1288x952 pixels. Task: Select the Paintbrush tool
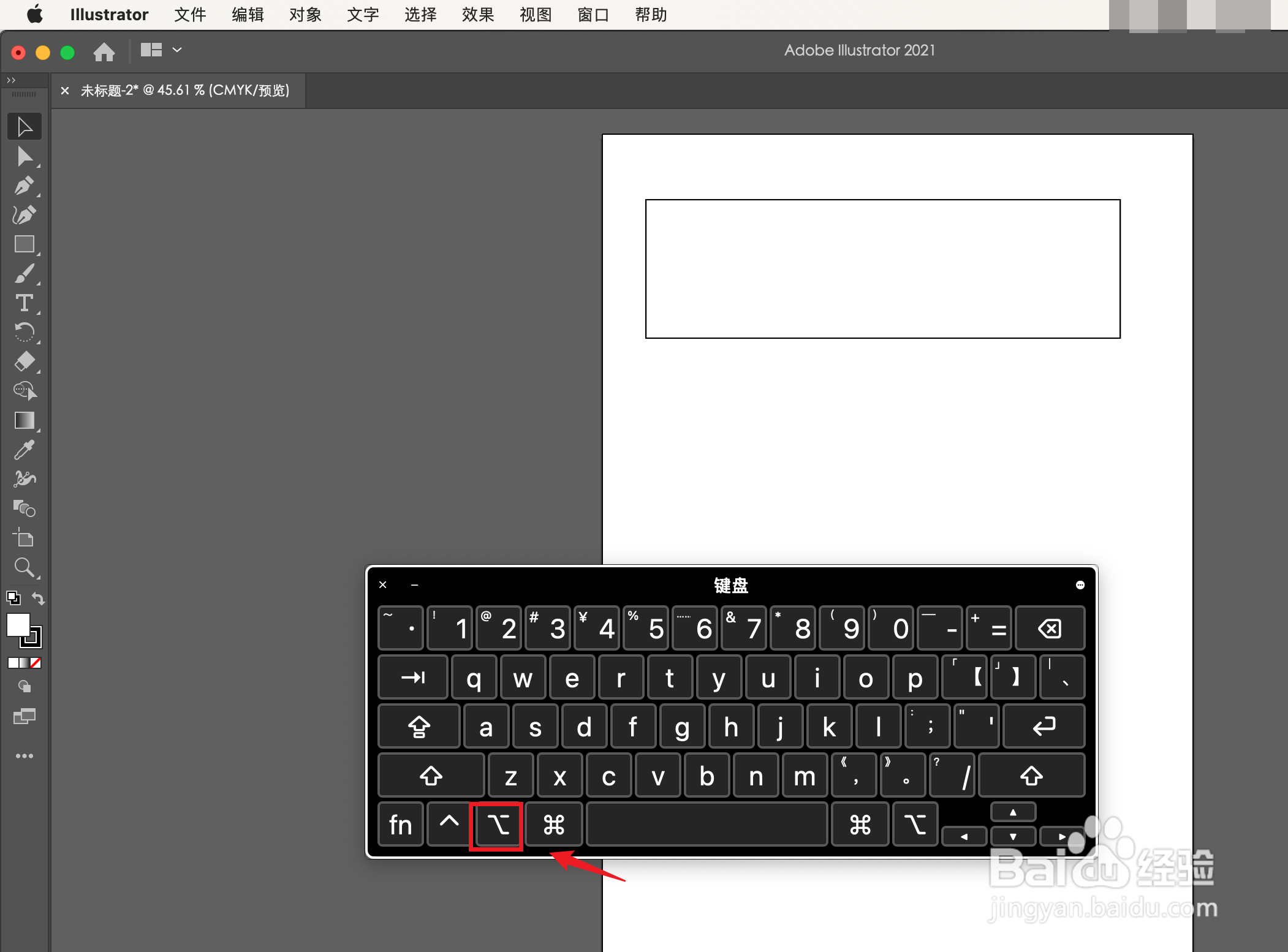tap(24, 273)
